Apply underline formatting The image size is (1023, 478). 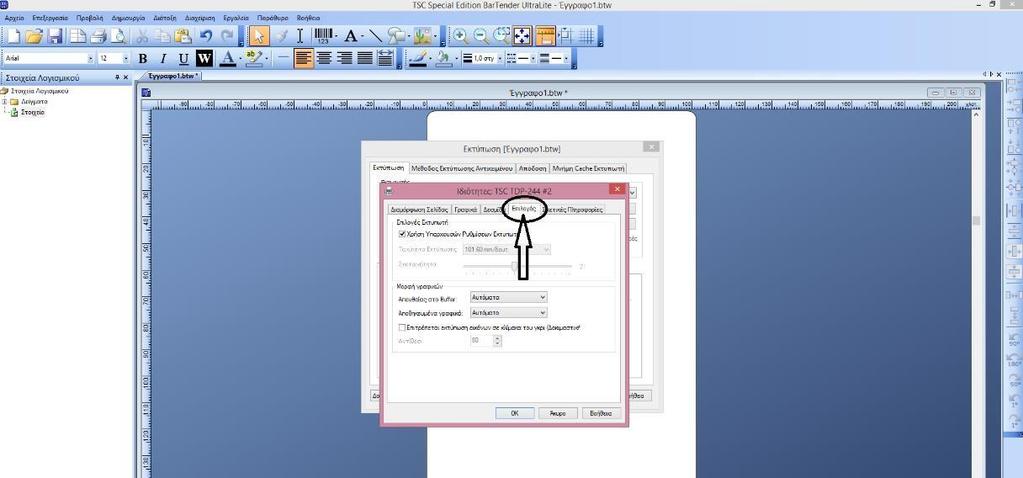click(x=183, y=59)
